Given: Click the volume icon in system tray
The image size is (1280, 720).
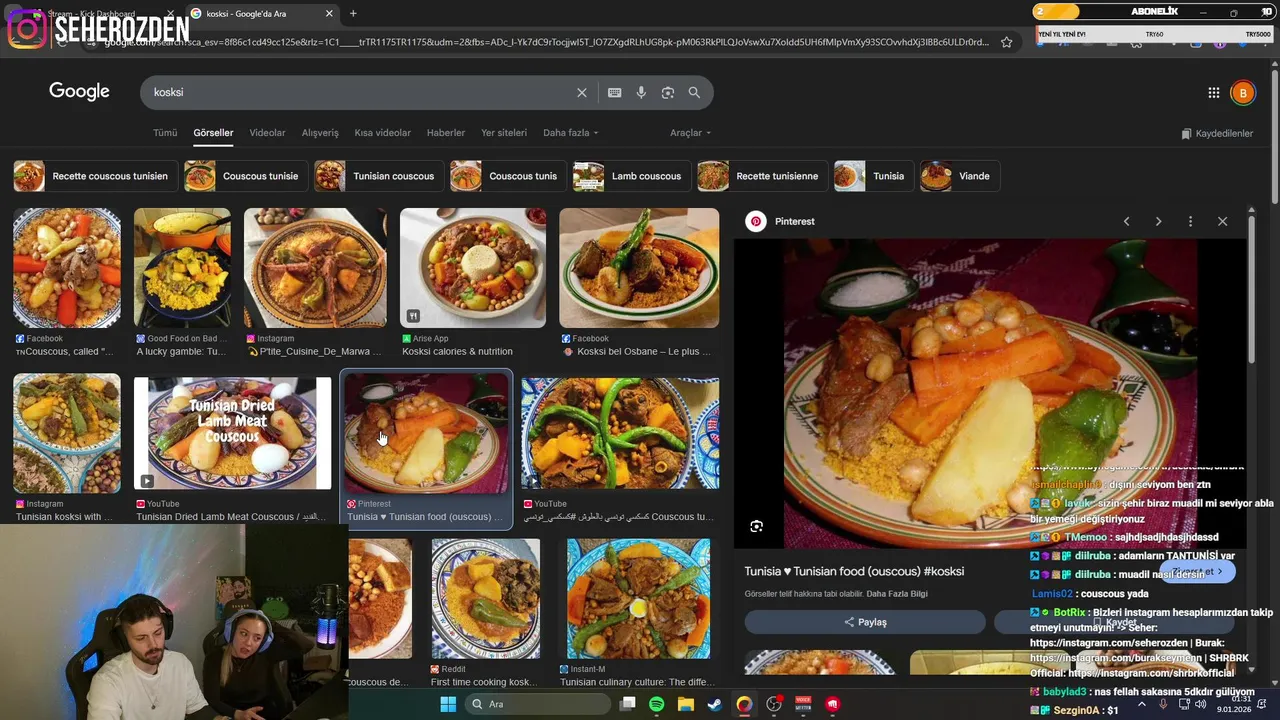Looking at the screenshot, I should tap(1200, 704).
